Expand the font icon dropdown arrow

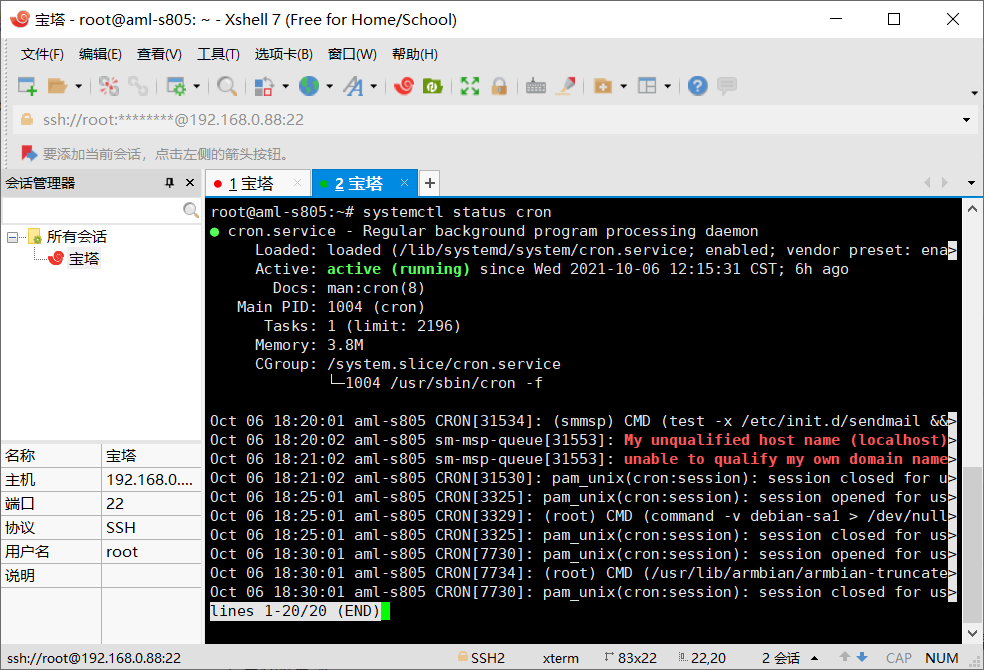click(x=373, y=86)
